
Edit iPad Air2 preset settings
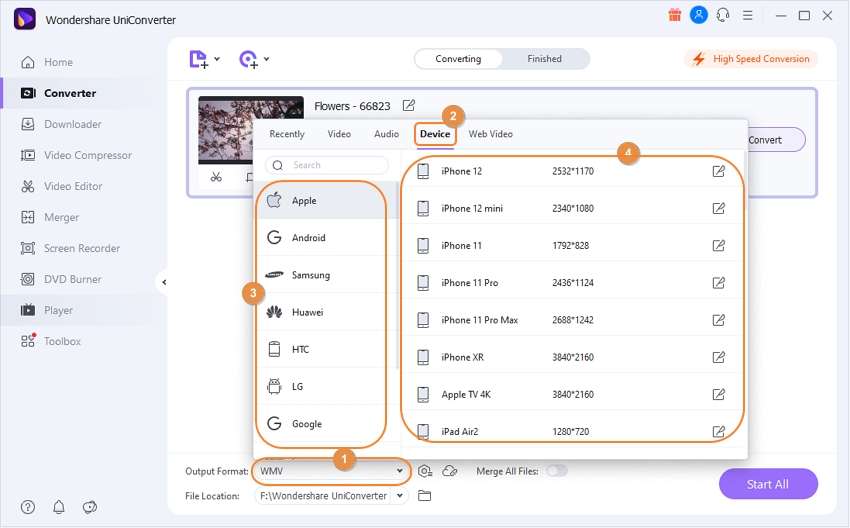[x=718, y=432]
